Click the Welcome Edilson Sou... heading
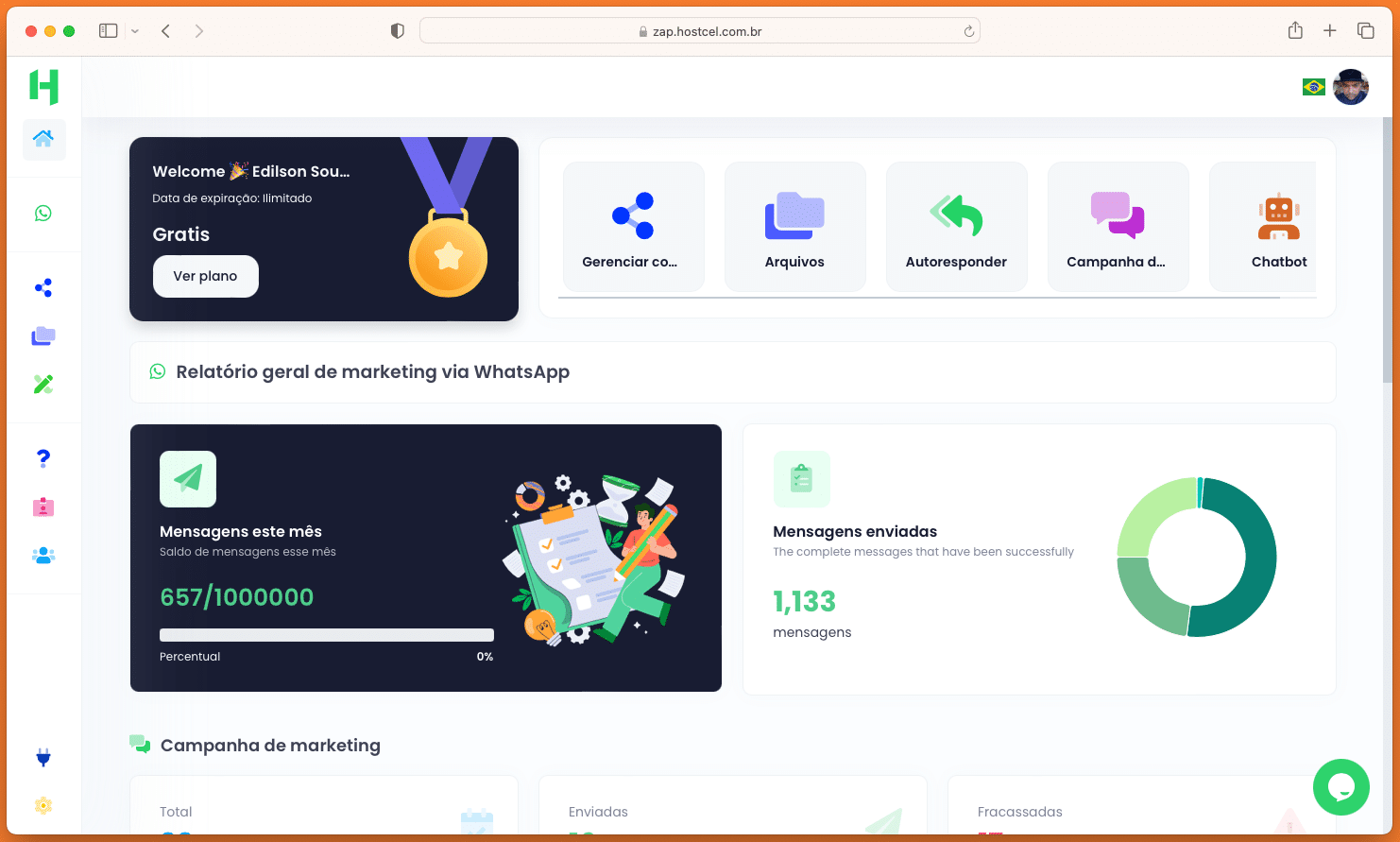1400x842 pixels. point(251,171)
